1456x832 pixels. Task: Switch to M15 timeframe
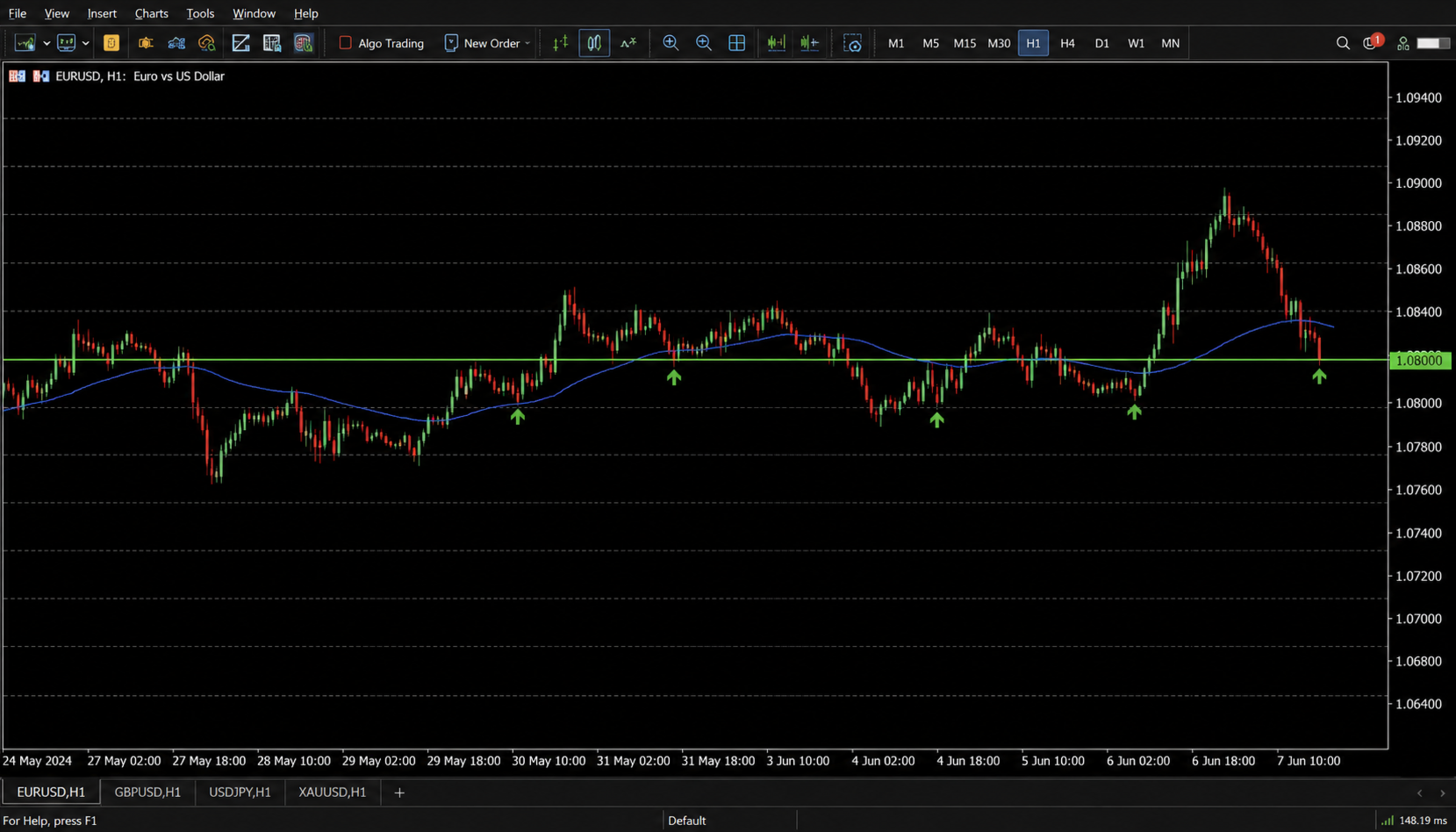pos(965,43)
